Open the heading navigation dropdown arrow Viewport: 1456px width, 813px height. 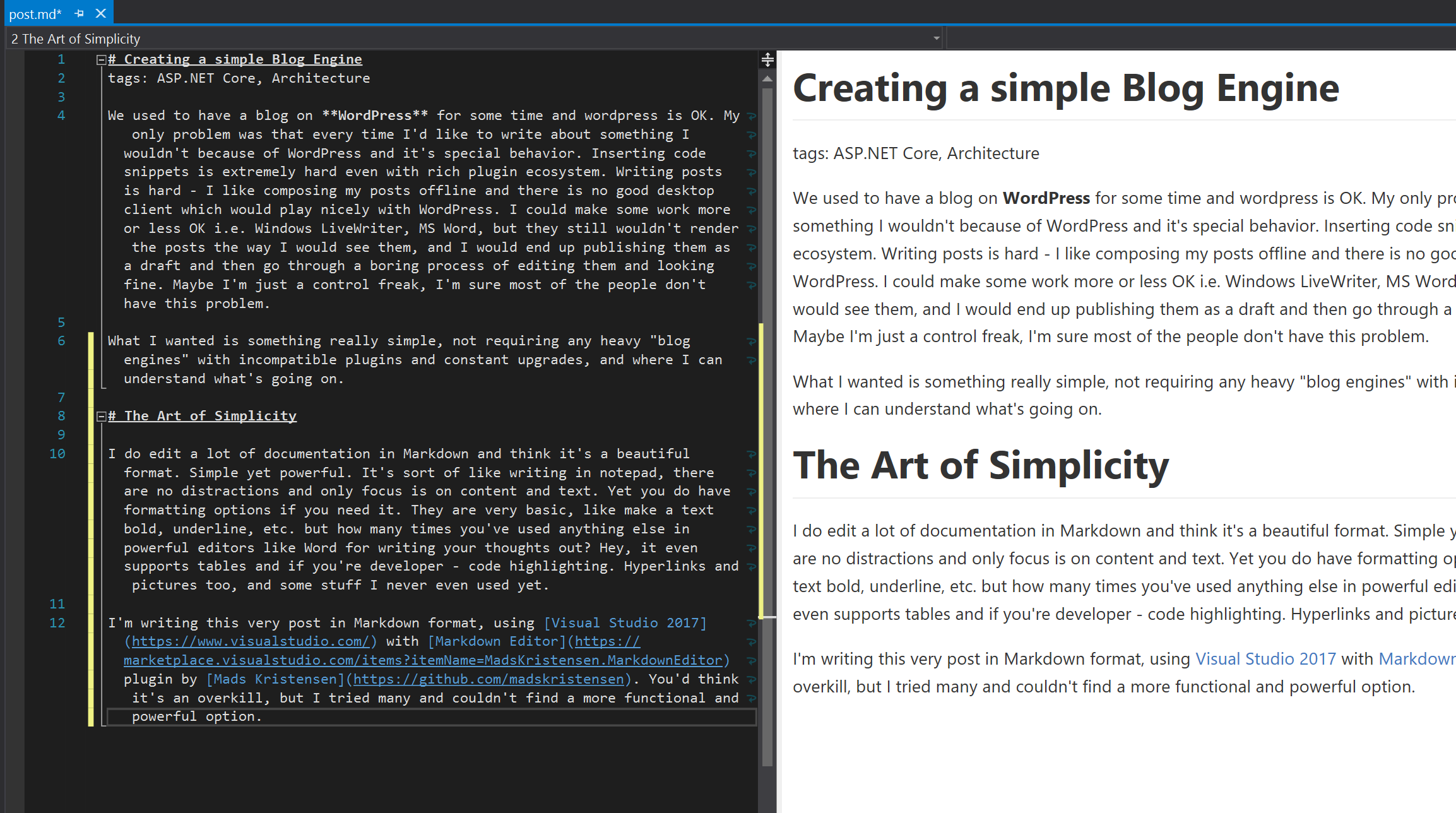coord(936,39)
